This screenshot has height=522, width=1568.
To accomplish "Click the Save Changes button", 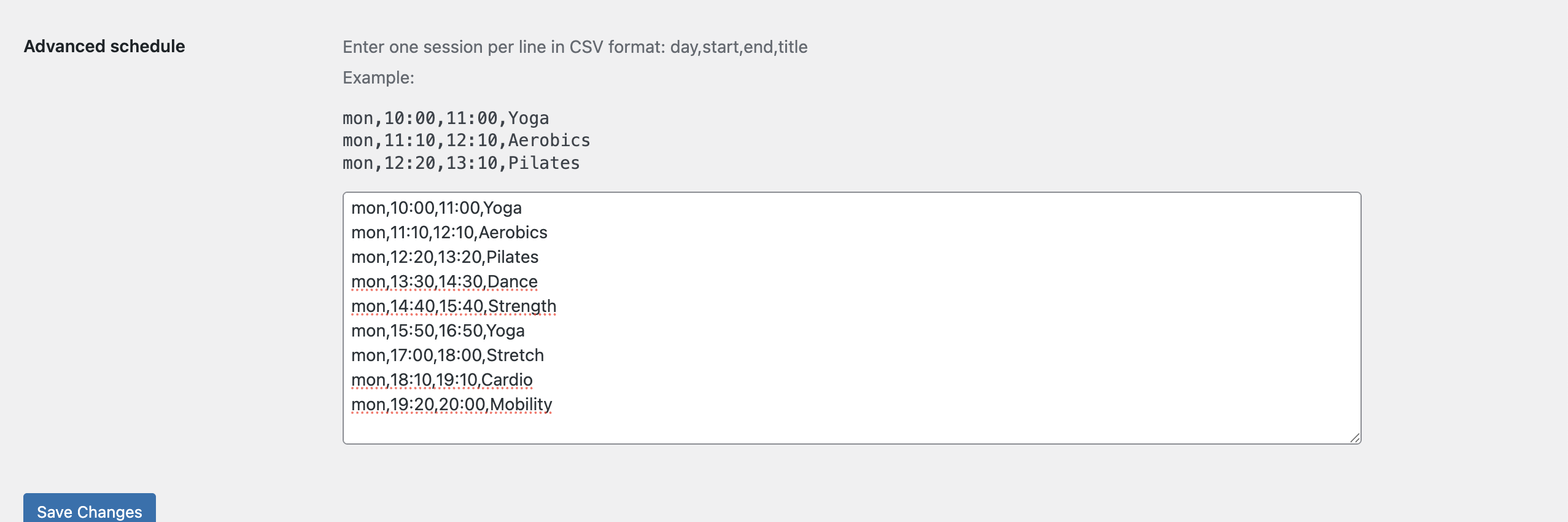I will point(90,510).
